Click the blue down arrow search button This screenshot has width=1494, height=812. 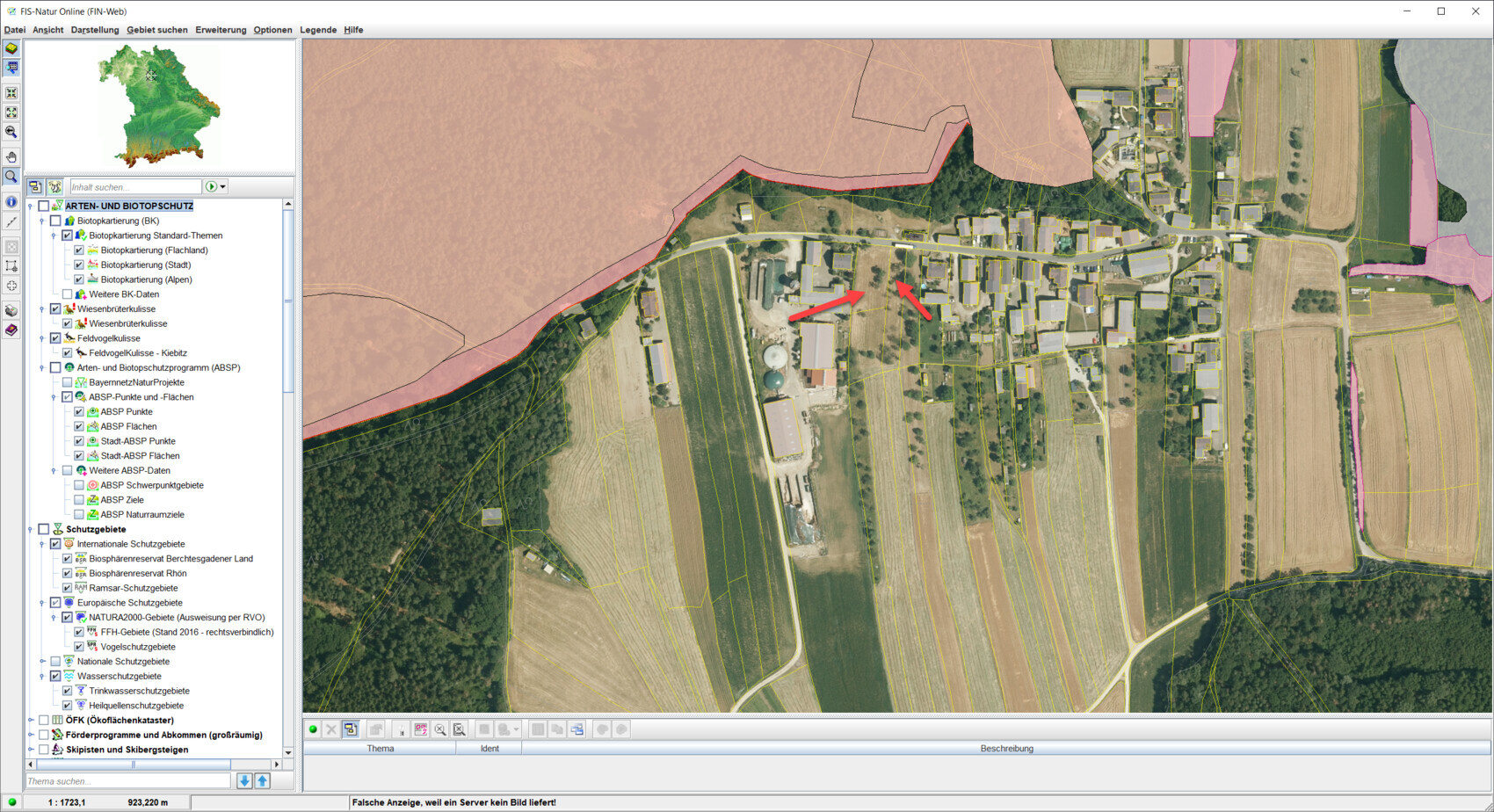click(x=244, y=780)
